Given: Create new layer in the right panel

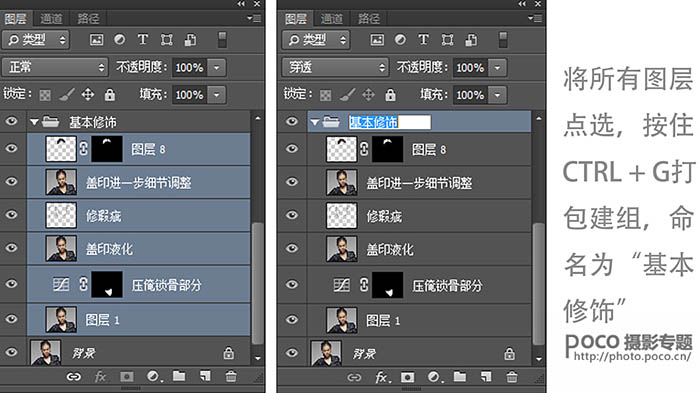Looking at the screenshot, I should [485, 377].
